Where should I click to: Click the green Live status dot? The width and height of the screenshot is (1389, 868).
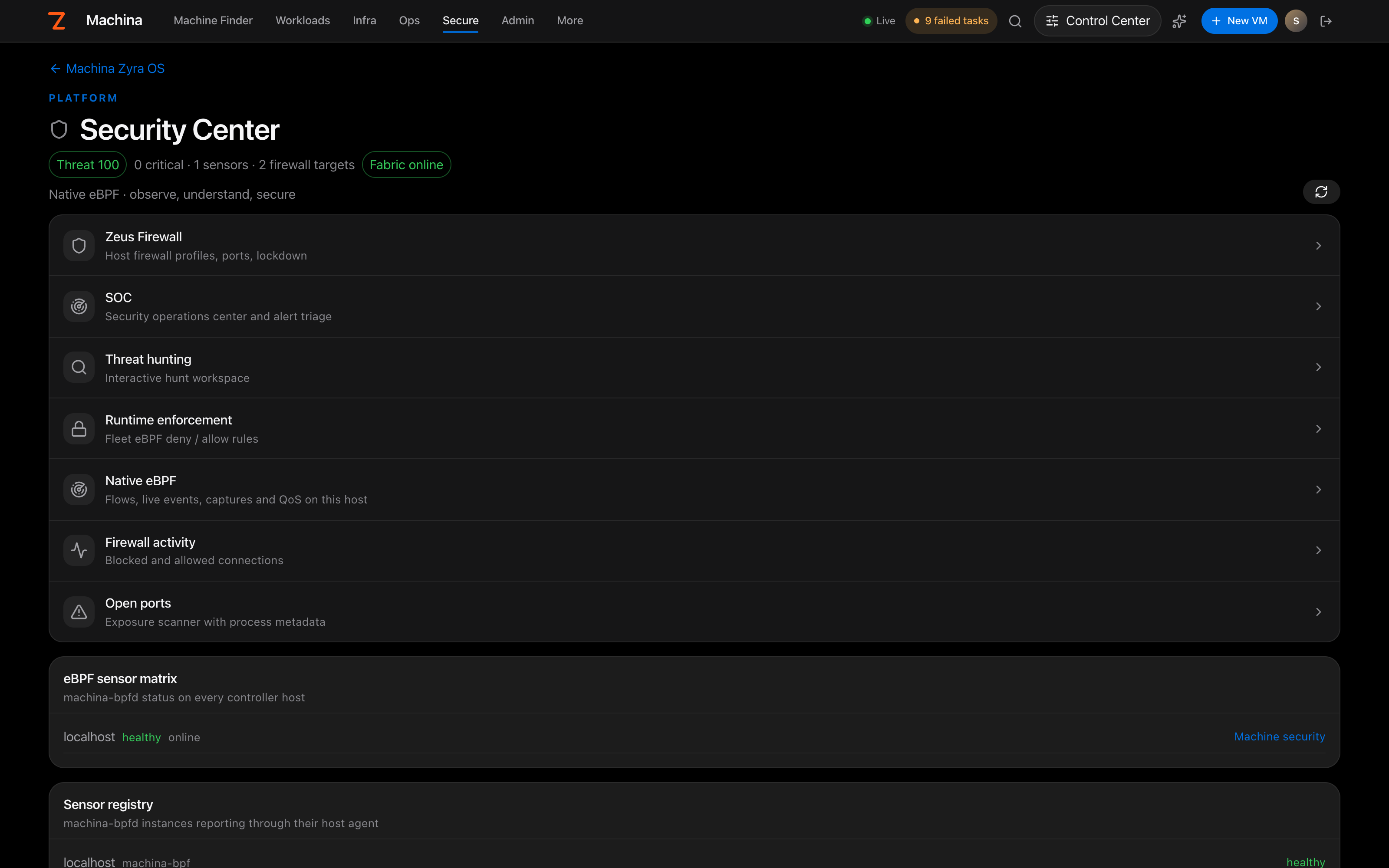click(x=867, y=21)
